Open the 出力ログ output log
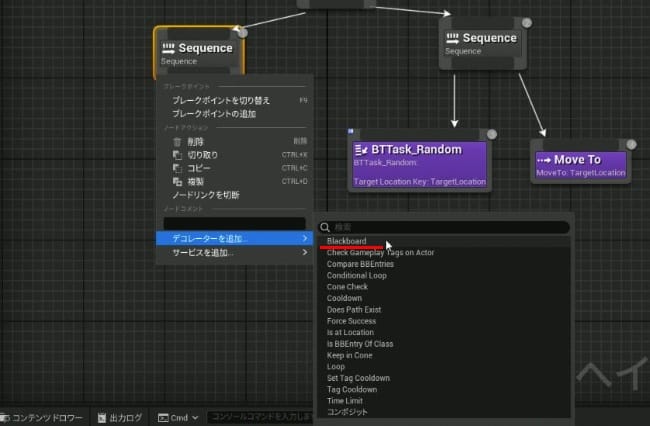This screenshot has width=650, height=426. tap(120, 418)
